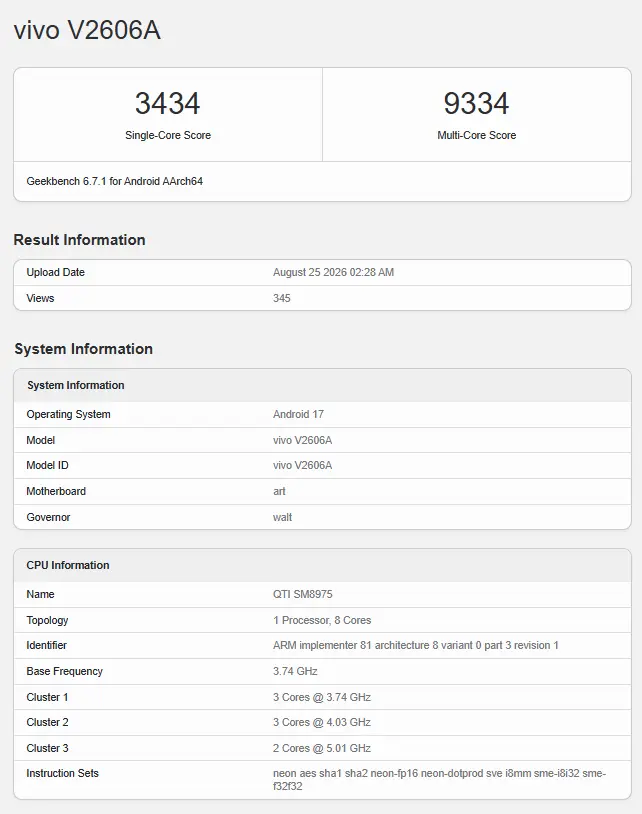642x814 pixels.
Task: Click the Cluster 2 label
Action: (x=47, y=722)
